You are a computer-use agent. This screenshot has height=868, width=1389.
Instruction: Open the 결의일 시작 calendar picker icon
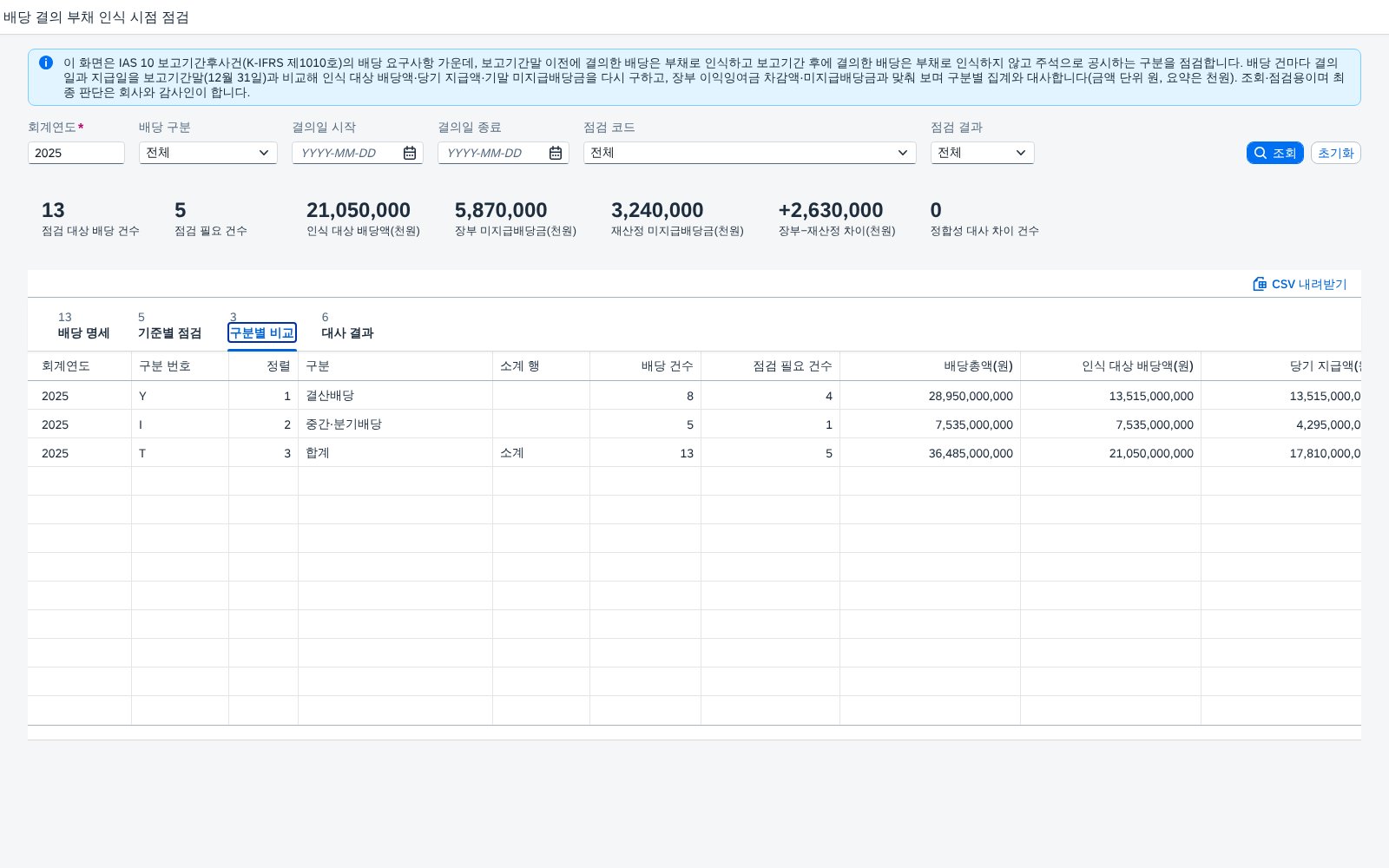tap(410, 153)
